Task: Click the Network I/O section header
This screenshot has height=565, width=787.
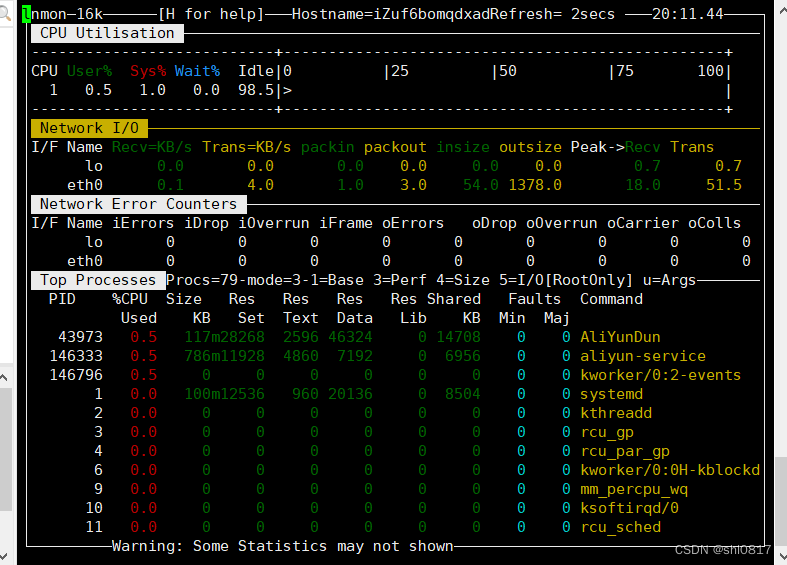Action: pos(89,128)
